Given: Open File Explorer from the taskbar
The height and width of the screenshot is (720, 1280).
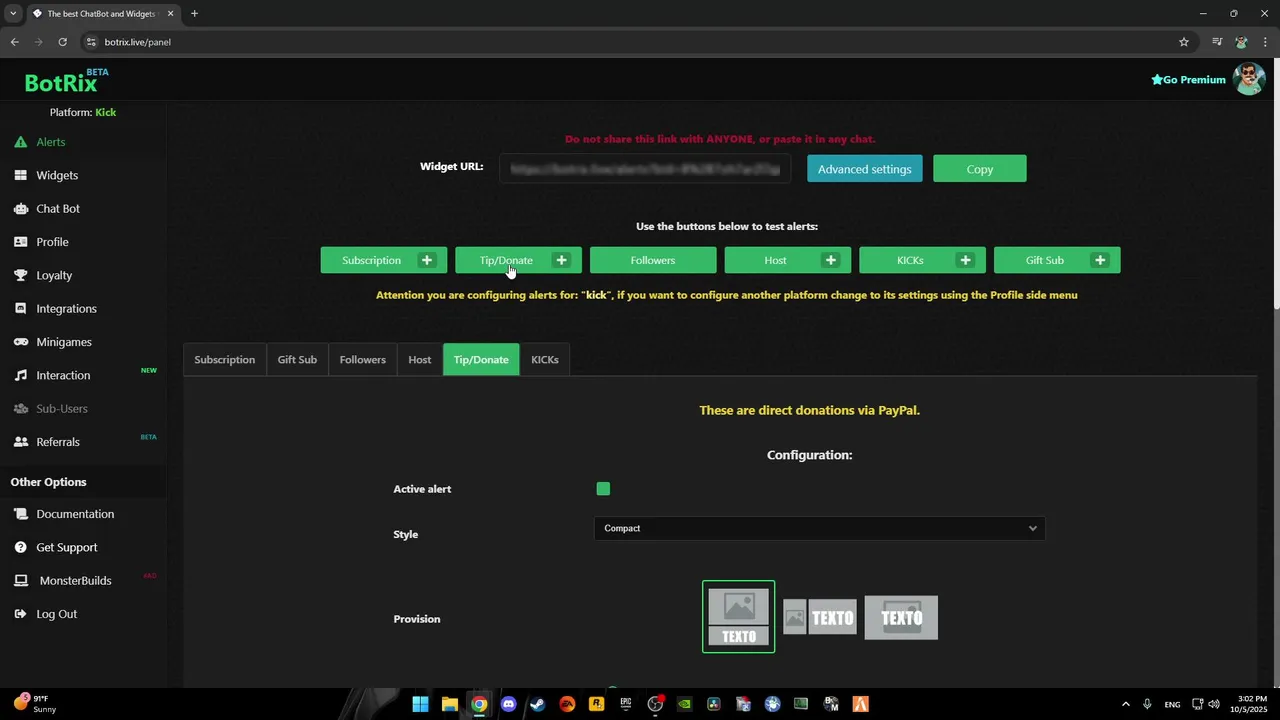Looking at the screenshot, I should tap(449, 704).
